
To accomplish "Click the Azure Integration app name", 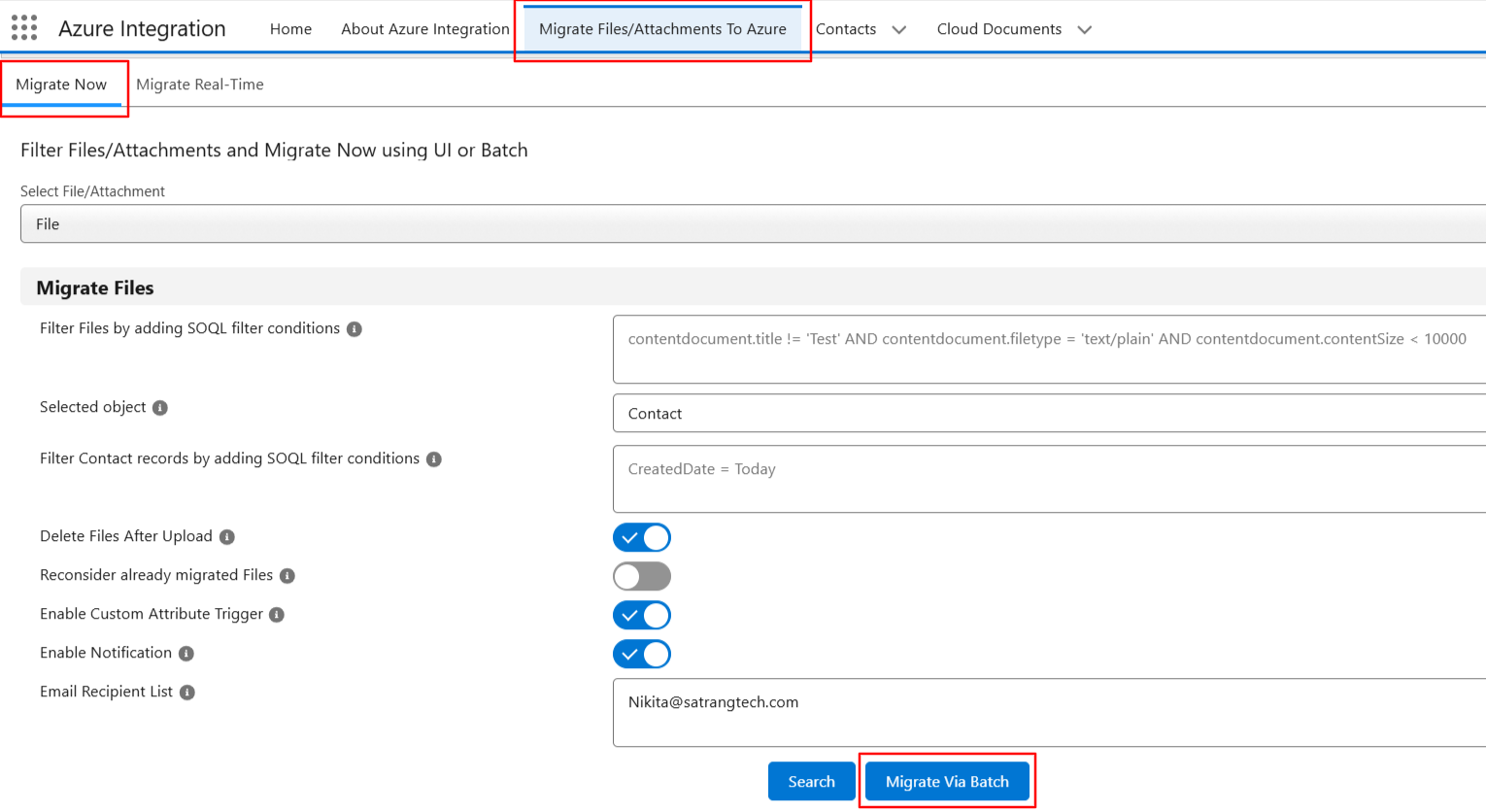I will click(x=142, y=29).
